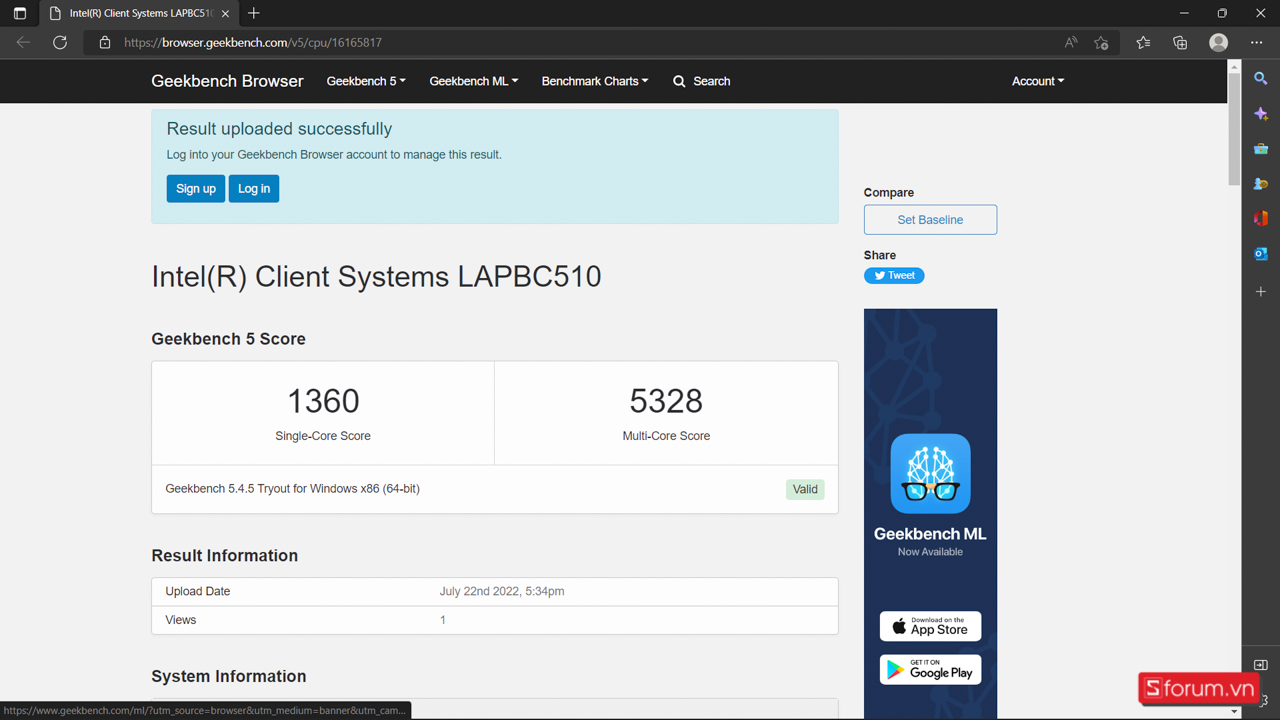This screenshot has height=720, width=1280.
Task: Set this result as Baseline
Action: pos(930,220)
